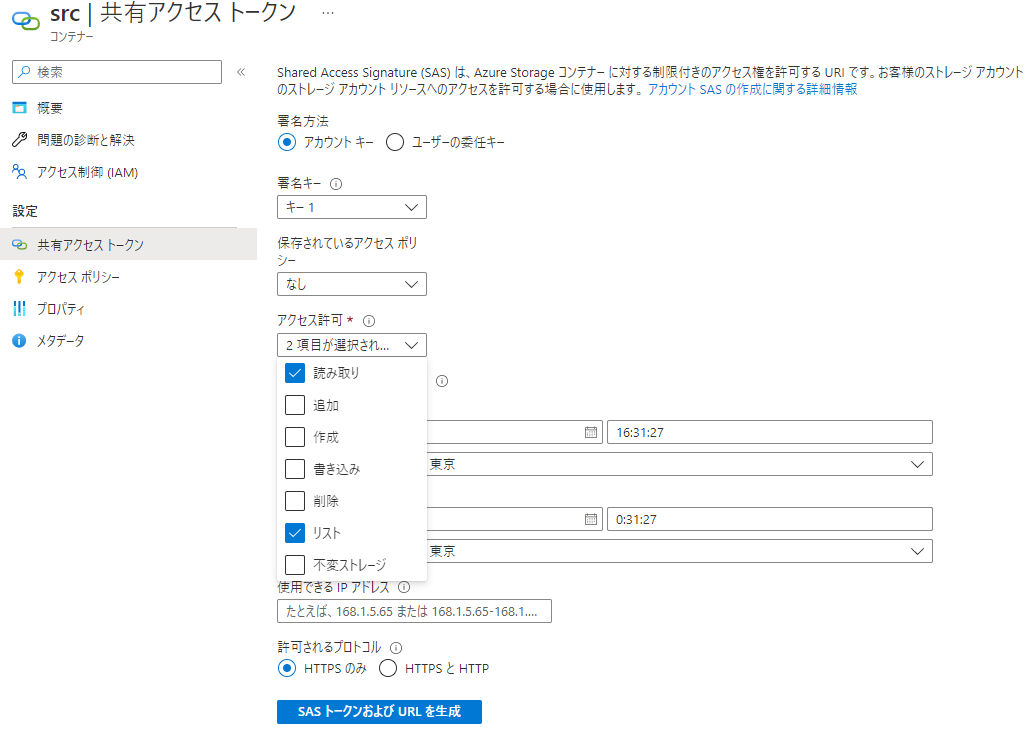Expand the 署名キー dropdown showing キー 1
Viewport: 1025px width, 740px height.
pos(352,207)
